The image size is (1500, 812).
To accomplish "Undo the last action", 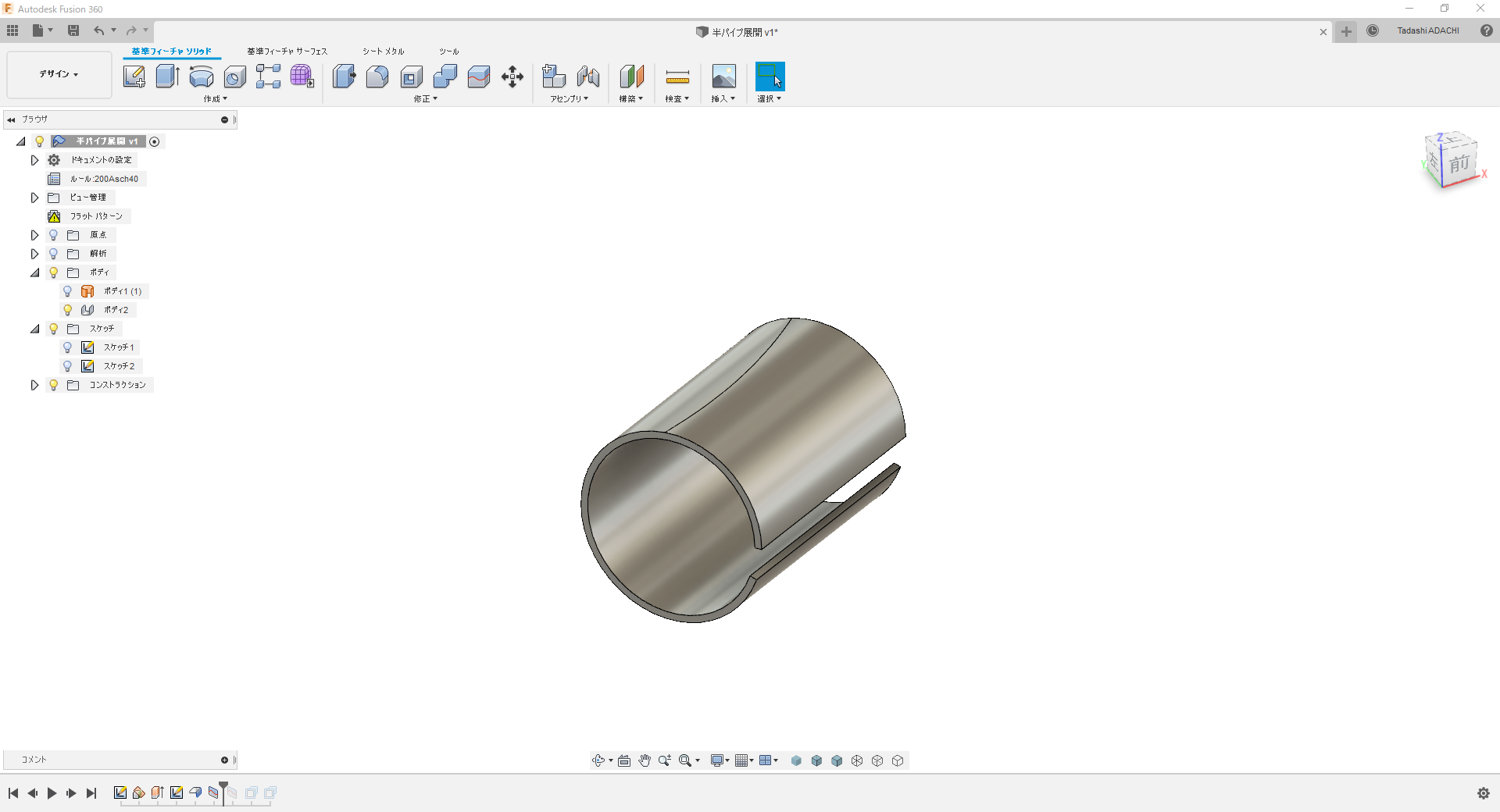I will (x=99, y=30).
